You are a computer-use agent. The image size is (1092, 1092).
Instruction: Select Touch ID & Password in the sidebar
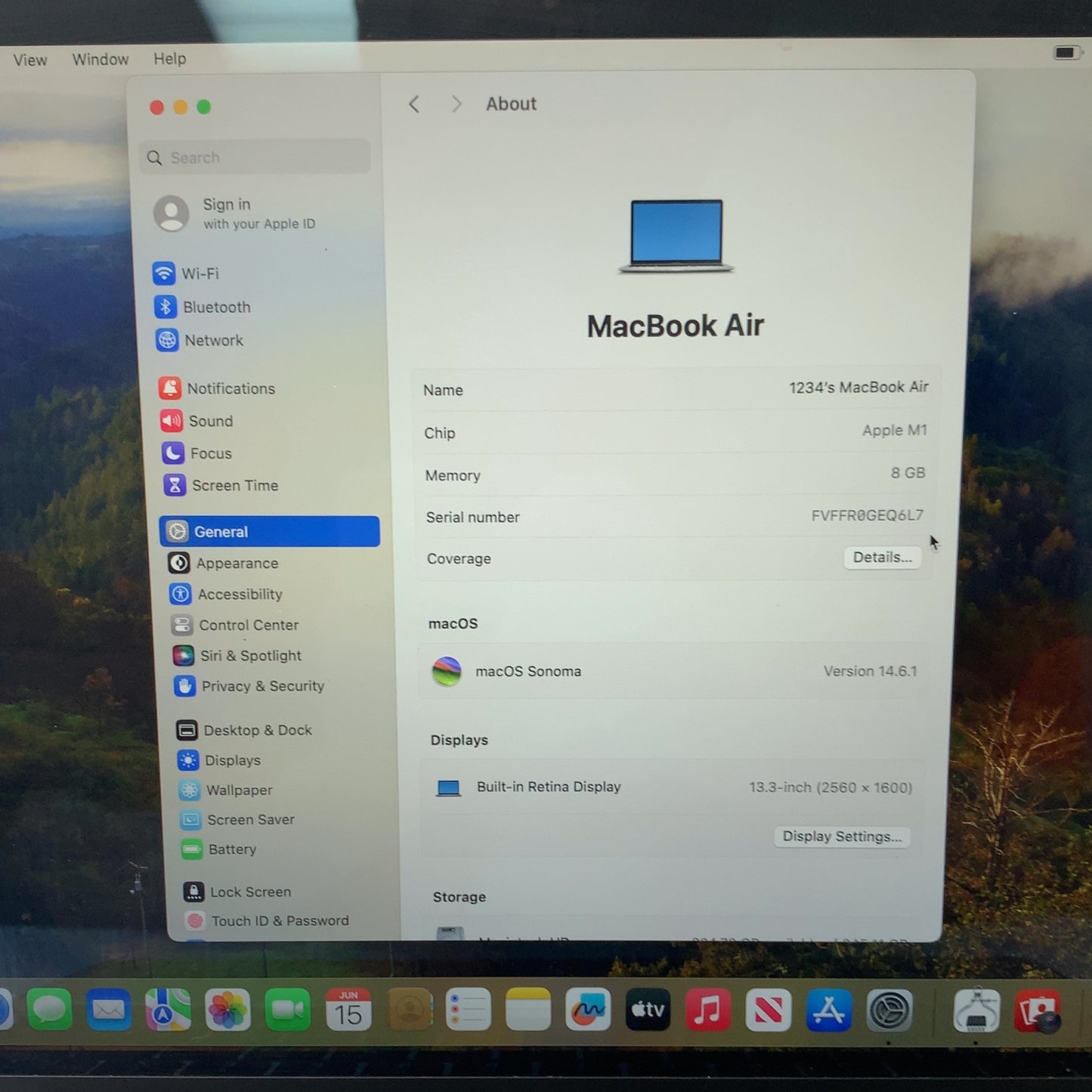tap(268, 920)
